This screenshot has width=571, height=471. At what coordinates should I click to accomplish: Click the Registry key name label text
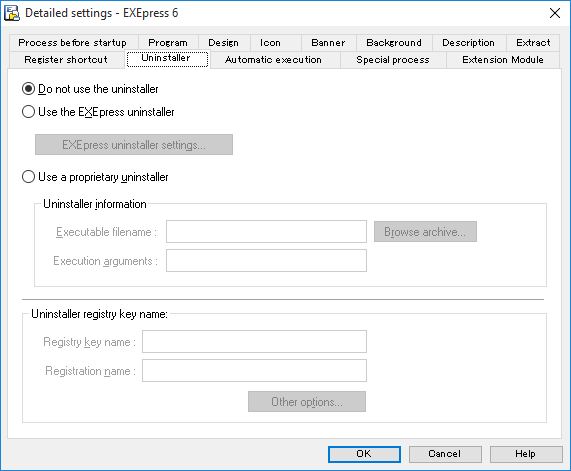coord(89,342)
